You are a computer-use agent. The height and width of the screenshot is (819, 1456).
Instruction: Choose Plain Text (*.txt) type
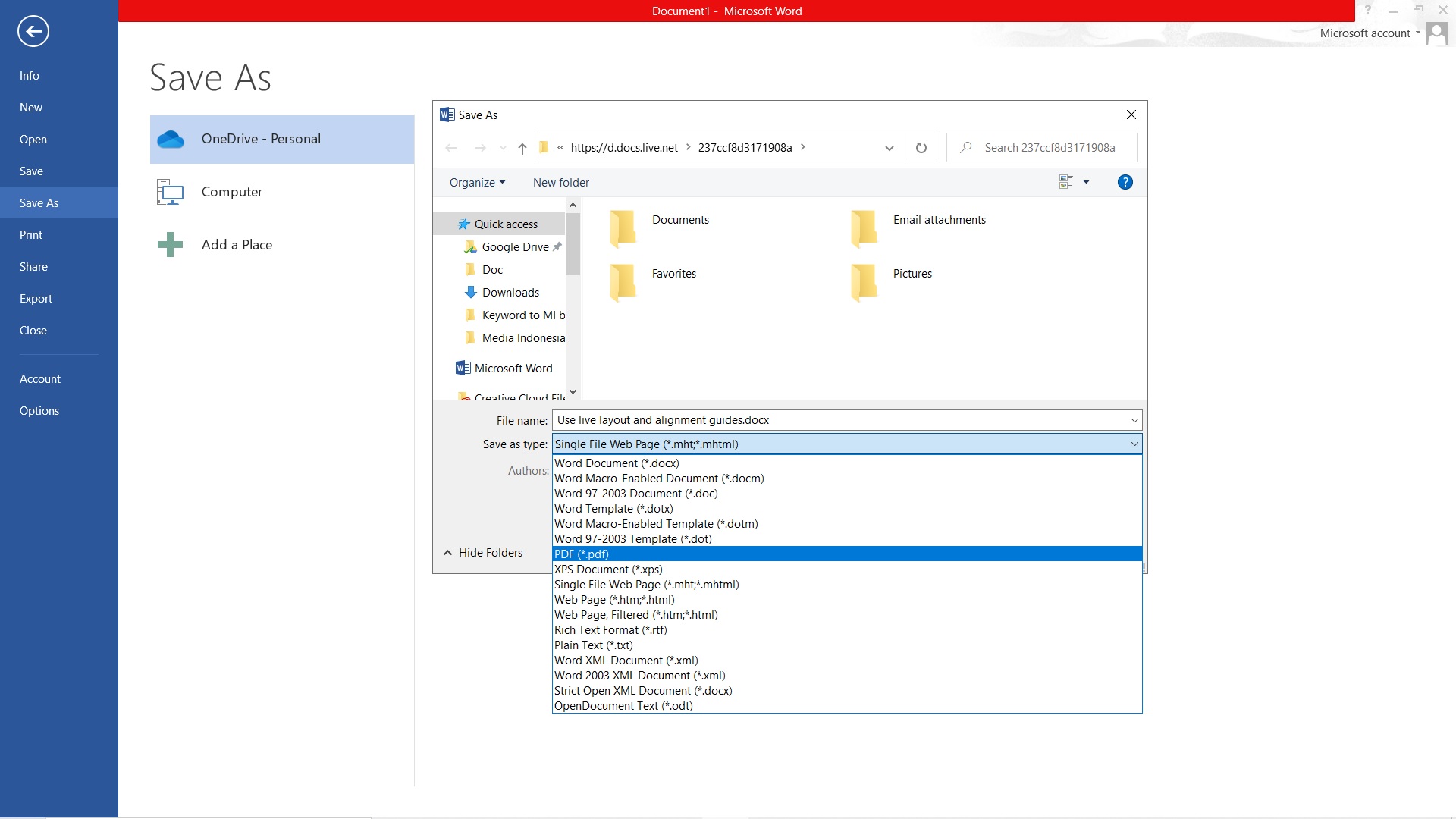coord(847,645)
